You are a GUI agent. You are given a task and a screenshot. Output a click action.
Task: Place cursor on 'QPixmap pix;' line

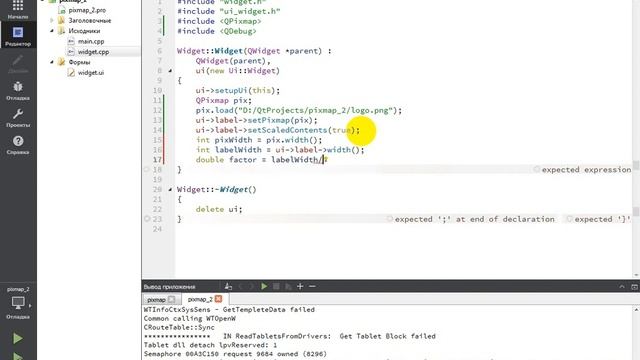224,100
